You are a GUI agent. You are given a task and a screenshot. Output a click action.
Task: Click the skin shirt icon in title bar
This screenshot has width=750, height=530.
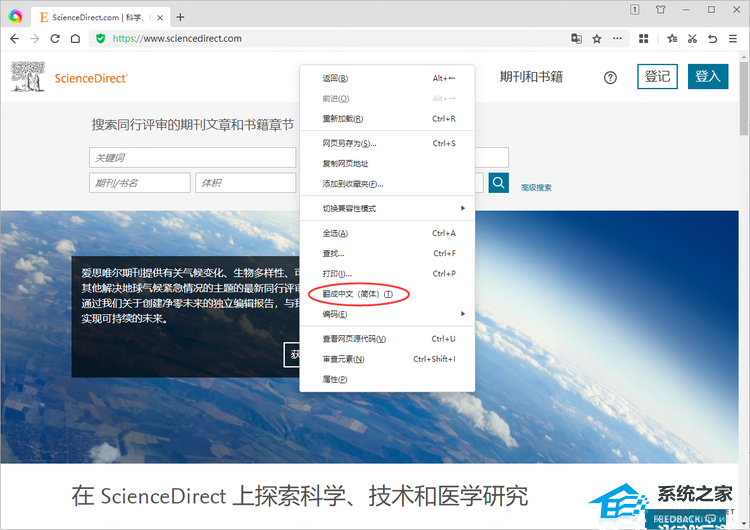point(661,10)
